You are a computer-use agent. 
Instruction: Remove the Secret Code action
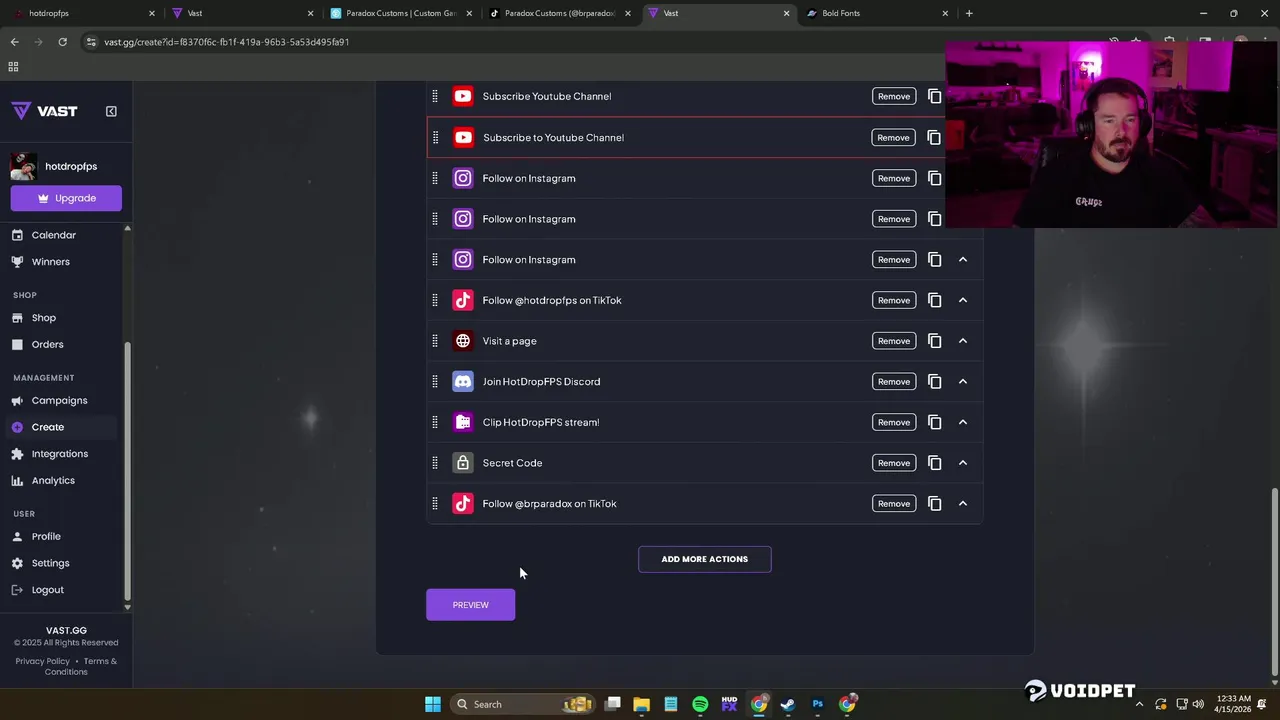point(893,463)
